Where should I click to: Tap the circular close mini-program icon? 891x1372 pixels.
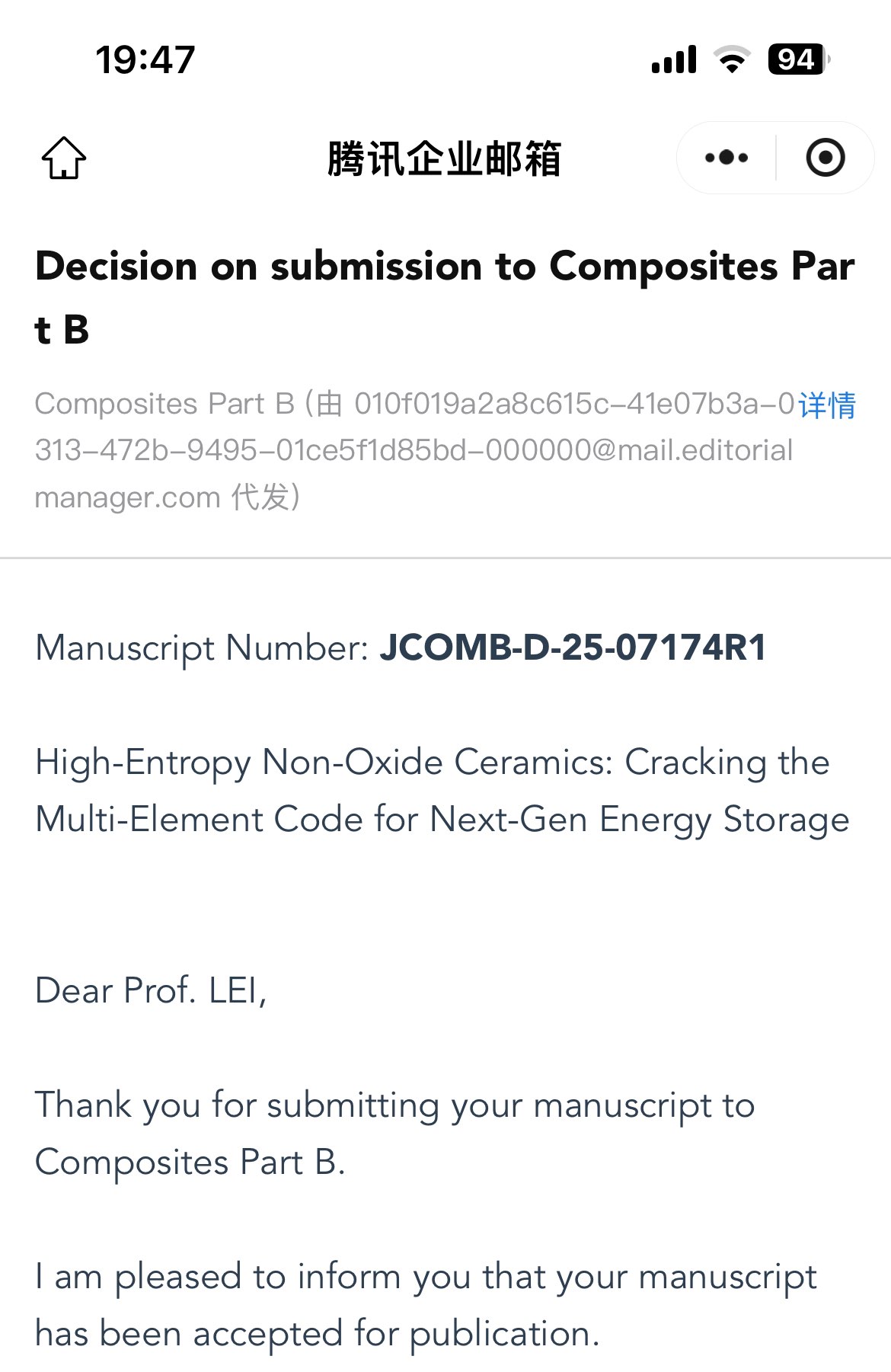point(825,158)
